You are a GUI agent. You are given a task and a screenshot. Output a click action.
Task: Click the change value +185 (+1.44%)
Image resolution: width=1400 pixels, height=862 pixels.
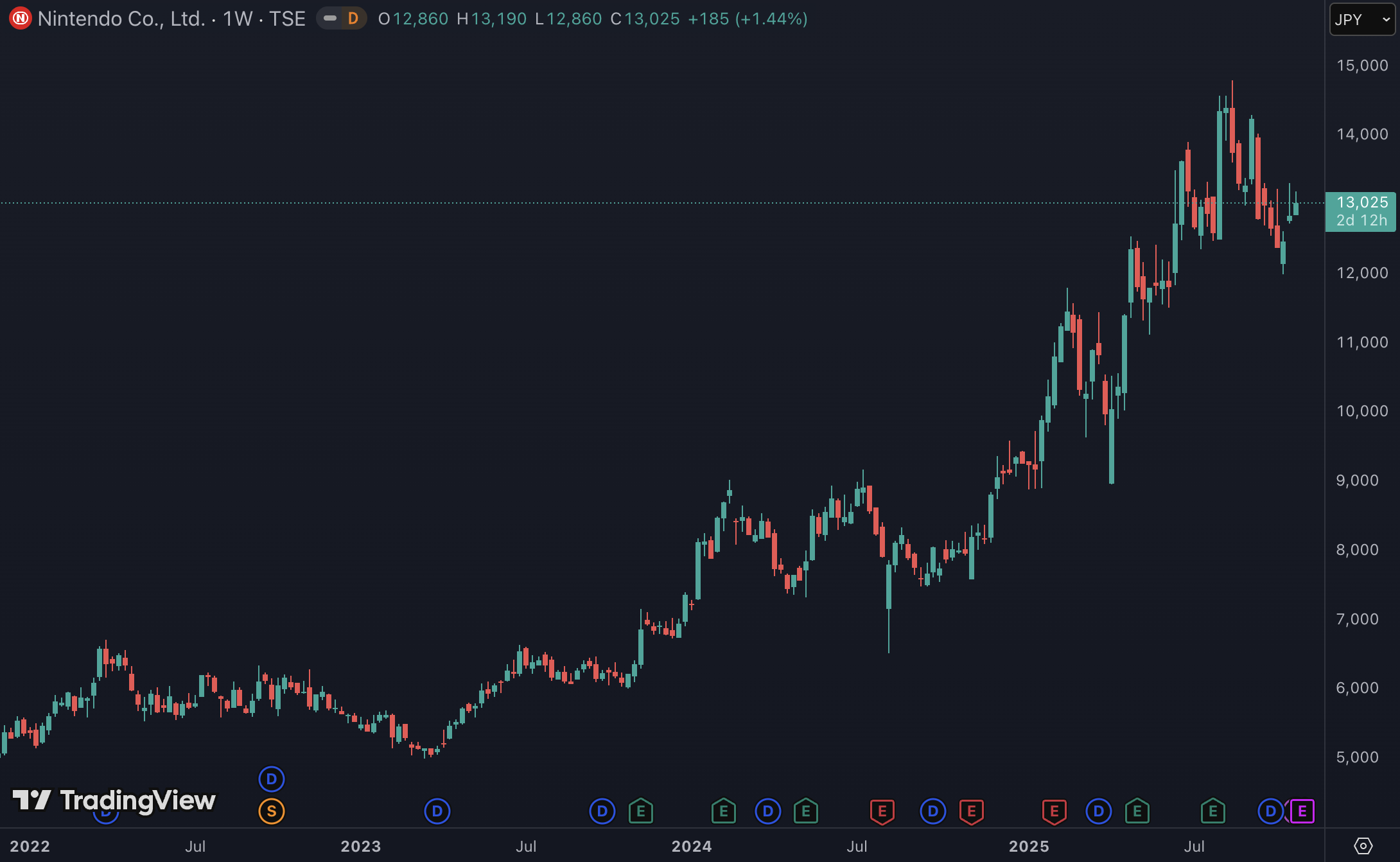(748, 19)
